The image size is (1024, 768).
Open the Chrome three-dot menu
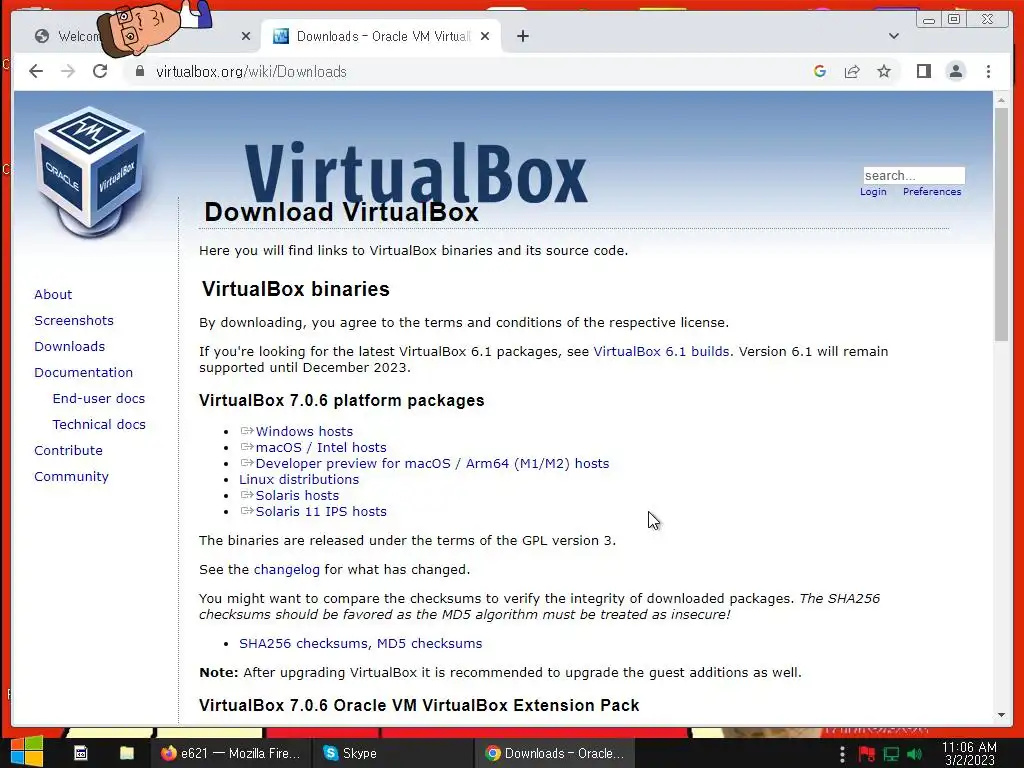pos(988,71)
